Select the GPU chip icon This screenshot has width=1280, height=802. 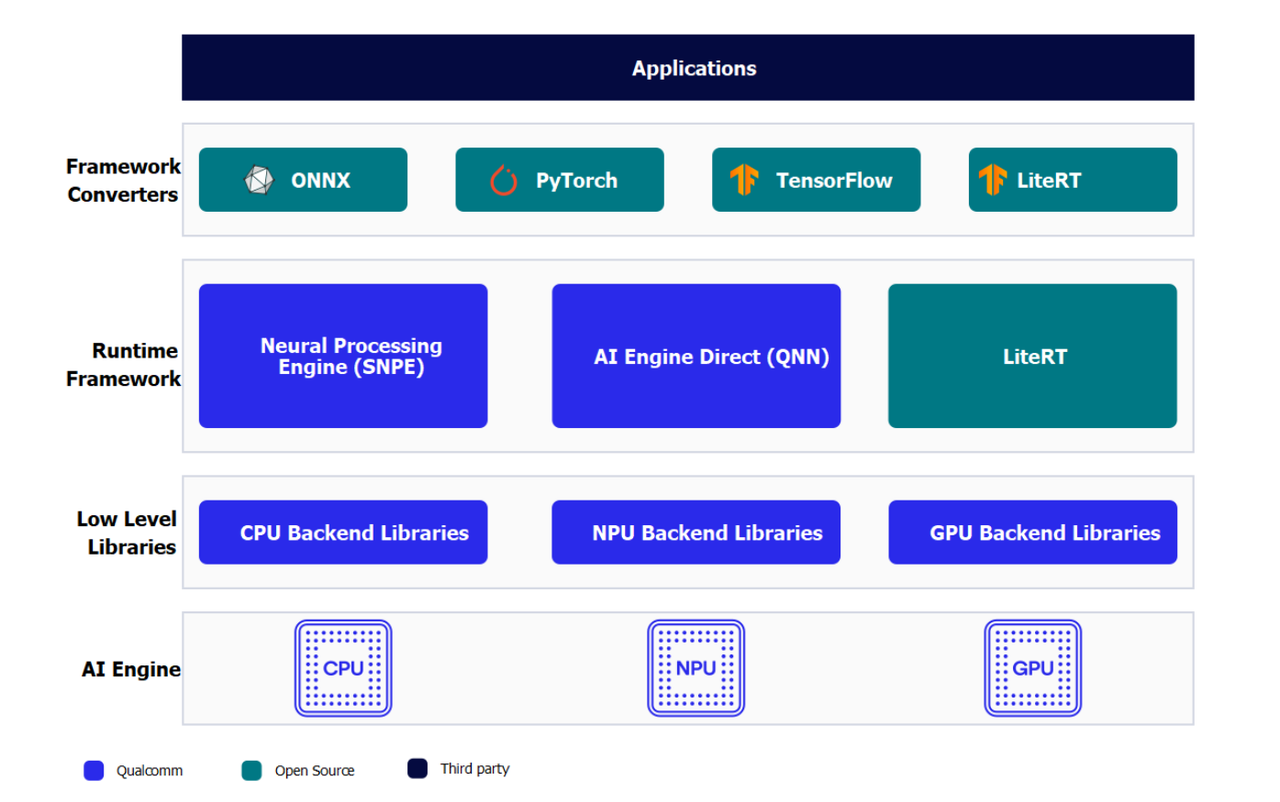pos(1033,668)
